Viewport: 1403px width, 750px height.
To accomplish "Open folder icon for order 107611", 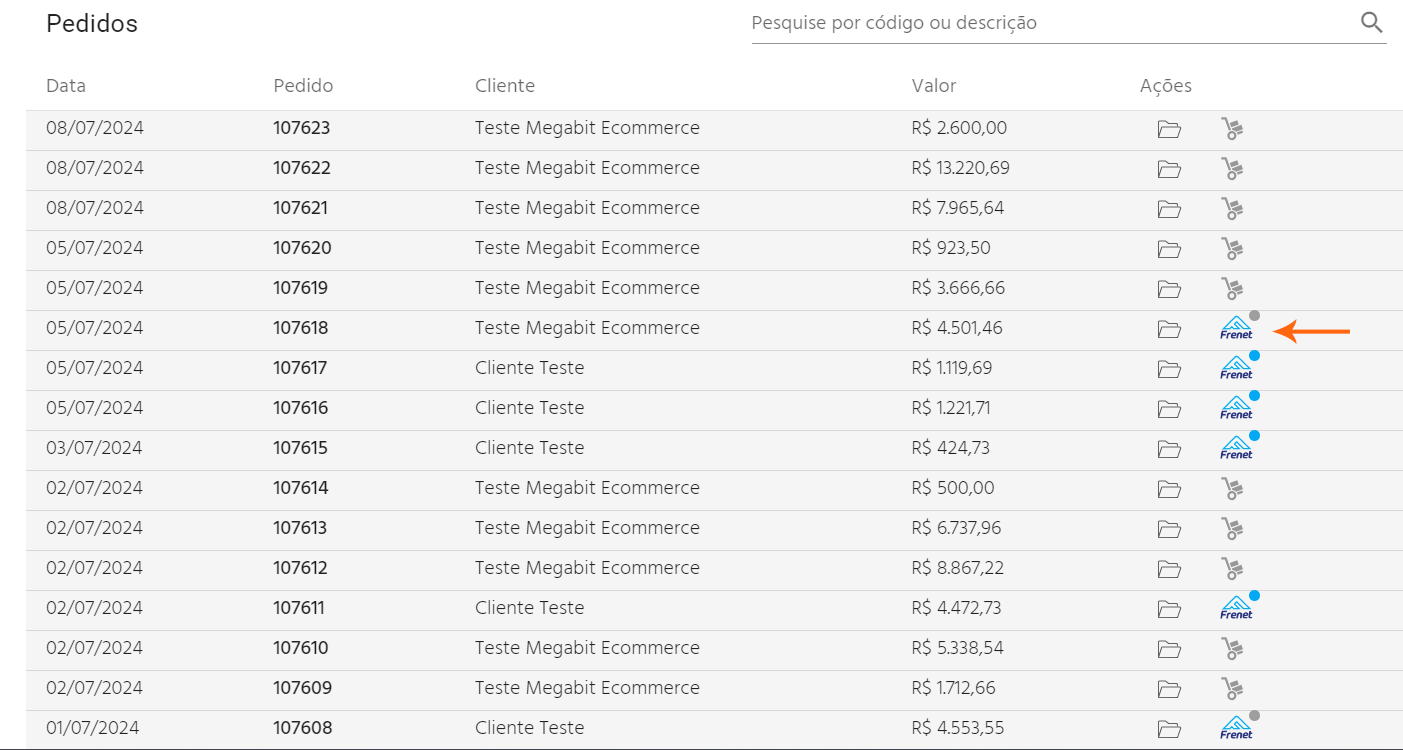I will (1169, 609).
